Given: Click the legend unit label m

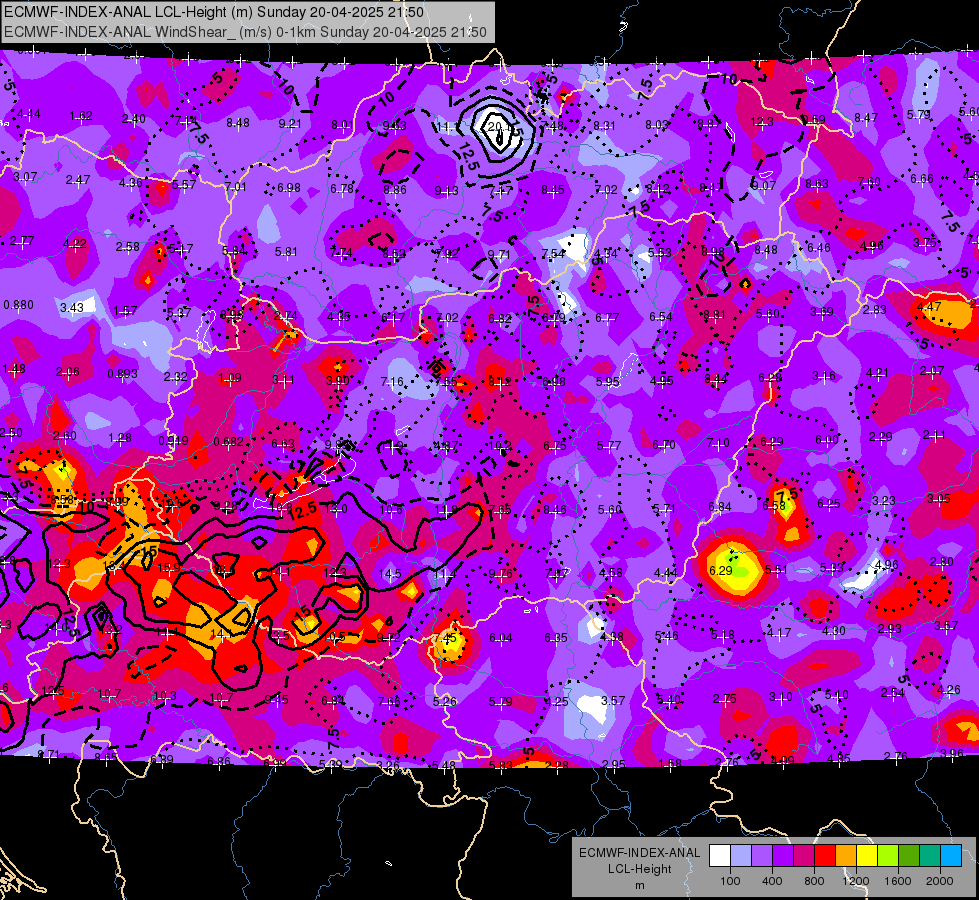Looking at the screenshot, I should [x=639, y=886].
